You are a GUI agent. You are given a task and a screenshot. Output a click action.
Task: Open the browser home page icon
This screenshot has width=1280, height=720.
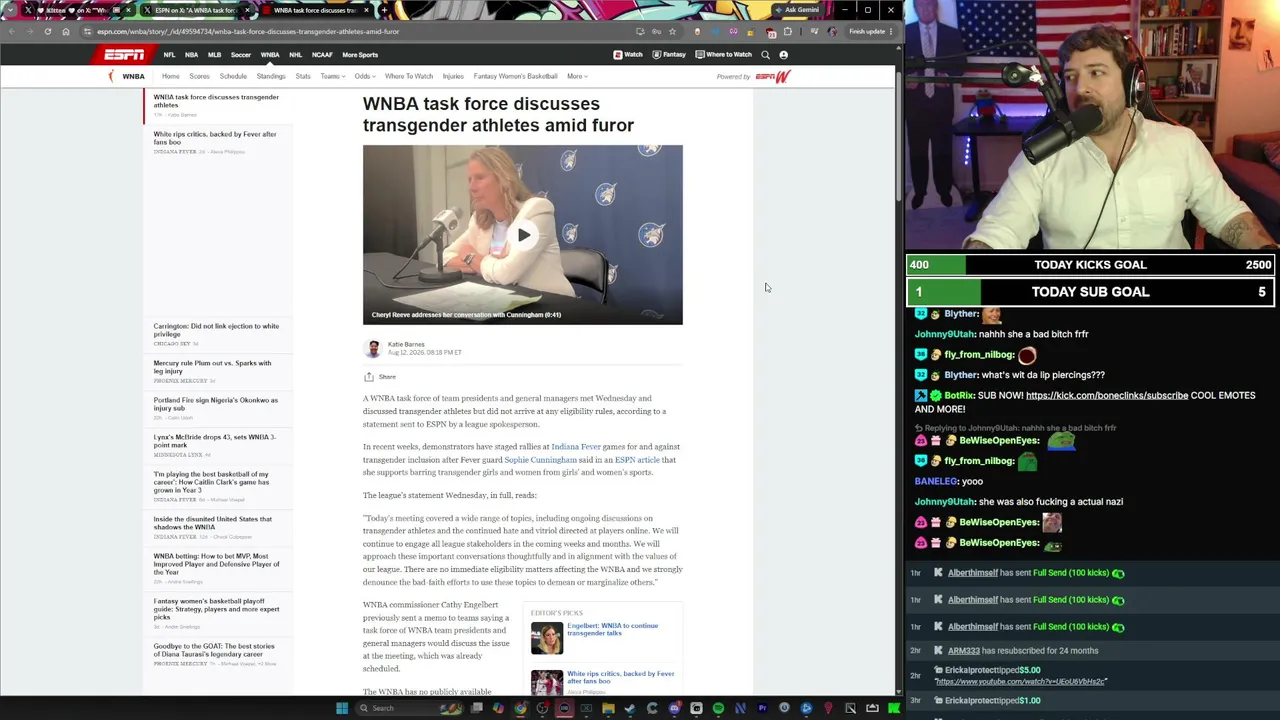(x=66, y=31)
